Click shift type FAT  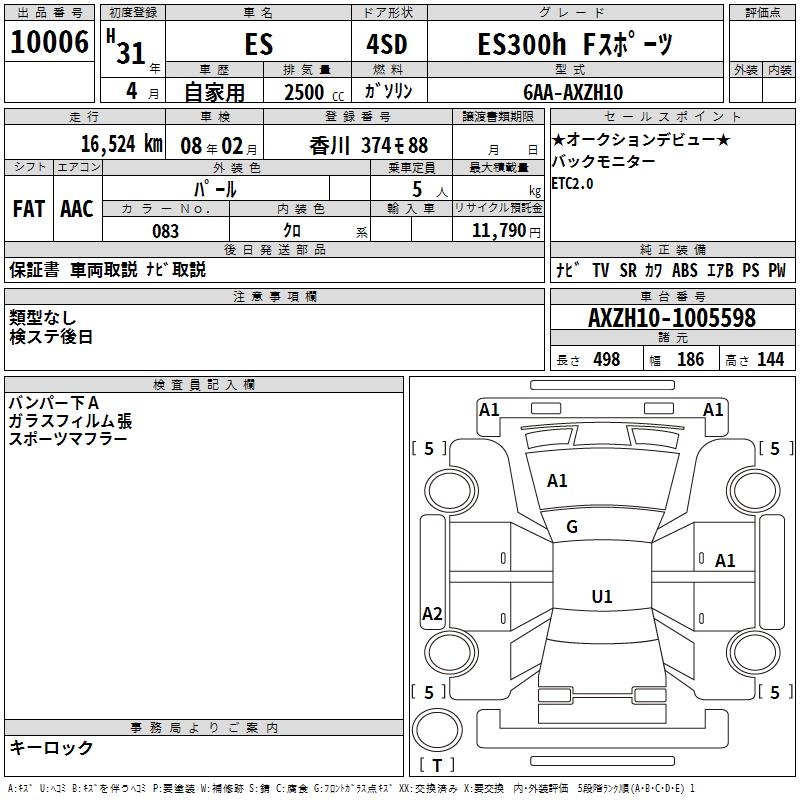coord(29,209)
